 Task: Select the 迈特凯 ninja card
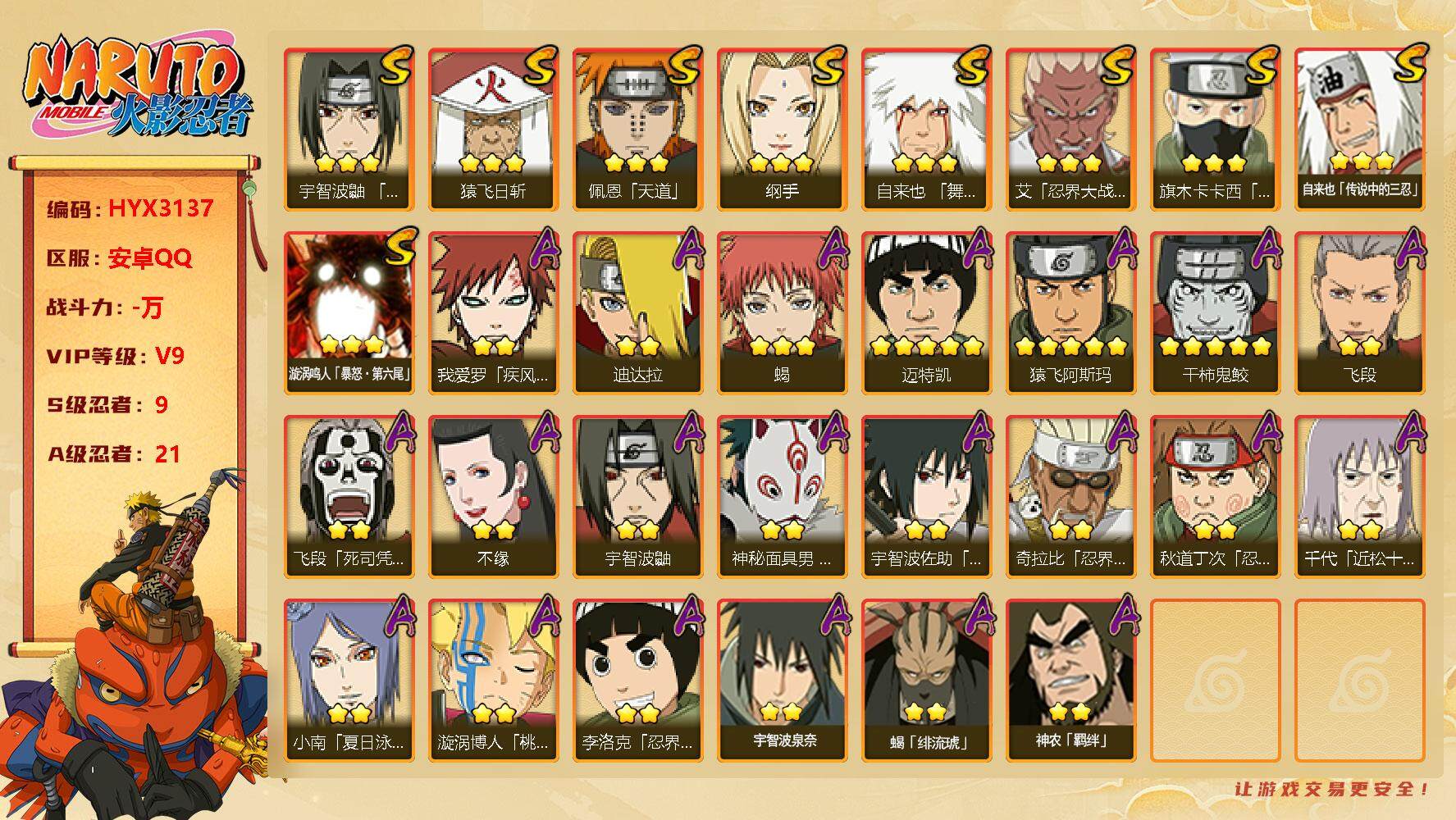(x=926, y=313)
